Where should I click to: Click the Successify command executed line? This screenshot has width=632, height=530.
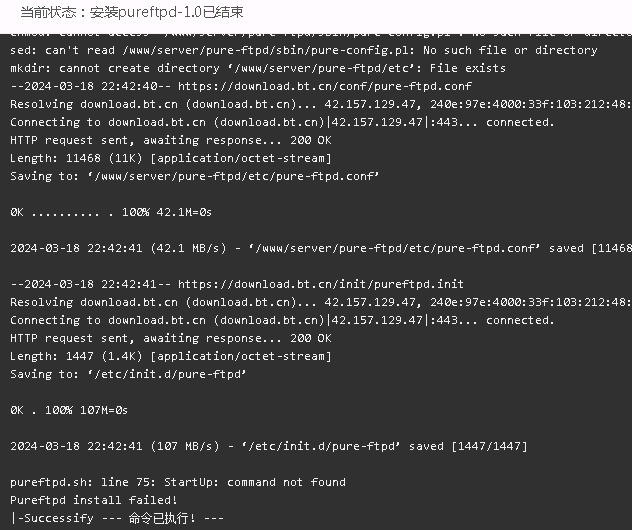[x=117, y=518]
